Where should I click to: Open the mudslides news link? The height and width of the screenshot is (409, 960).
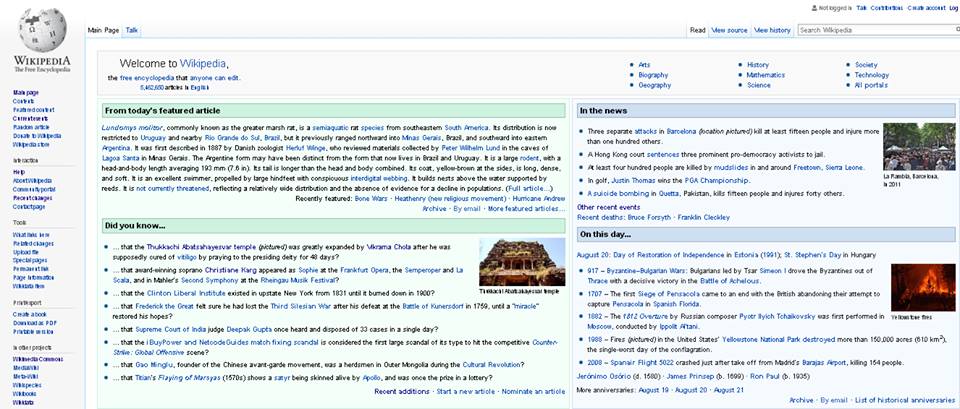pos(730,167)
